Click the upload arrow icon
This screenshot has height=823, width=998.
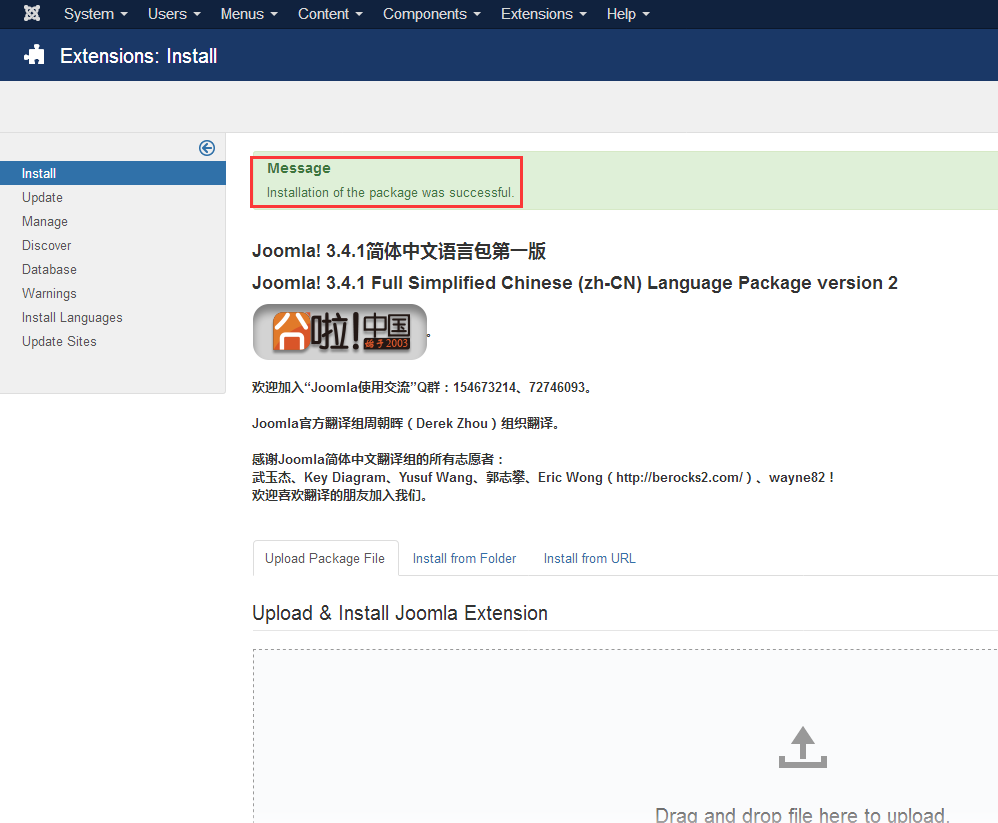click(x=803, y=747)
